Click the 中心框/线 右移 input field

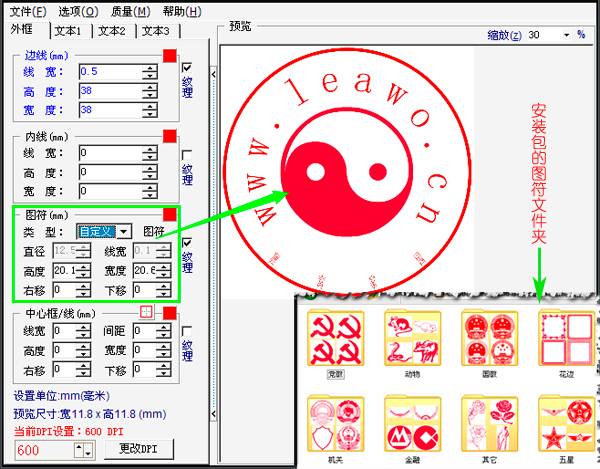point(64,370)
